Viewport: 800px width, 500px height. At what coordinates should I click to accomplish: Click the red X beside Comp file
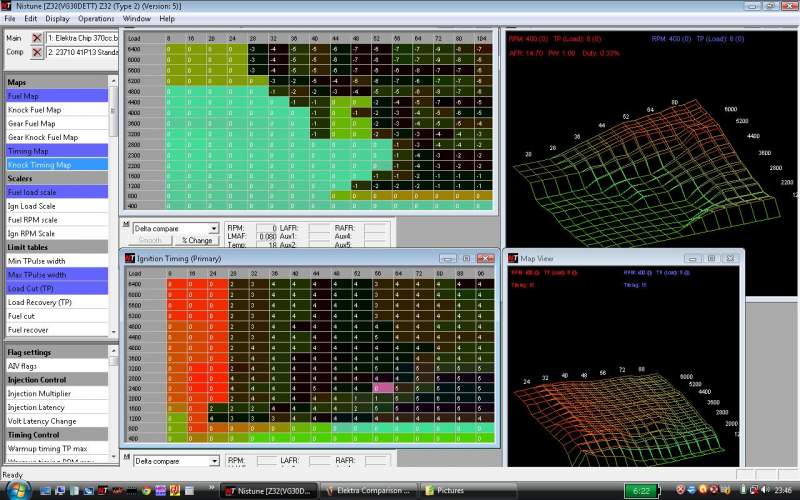click(x=36, y=52)
